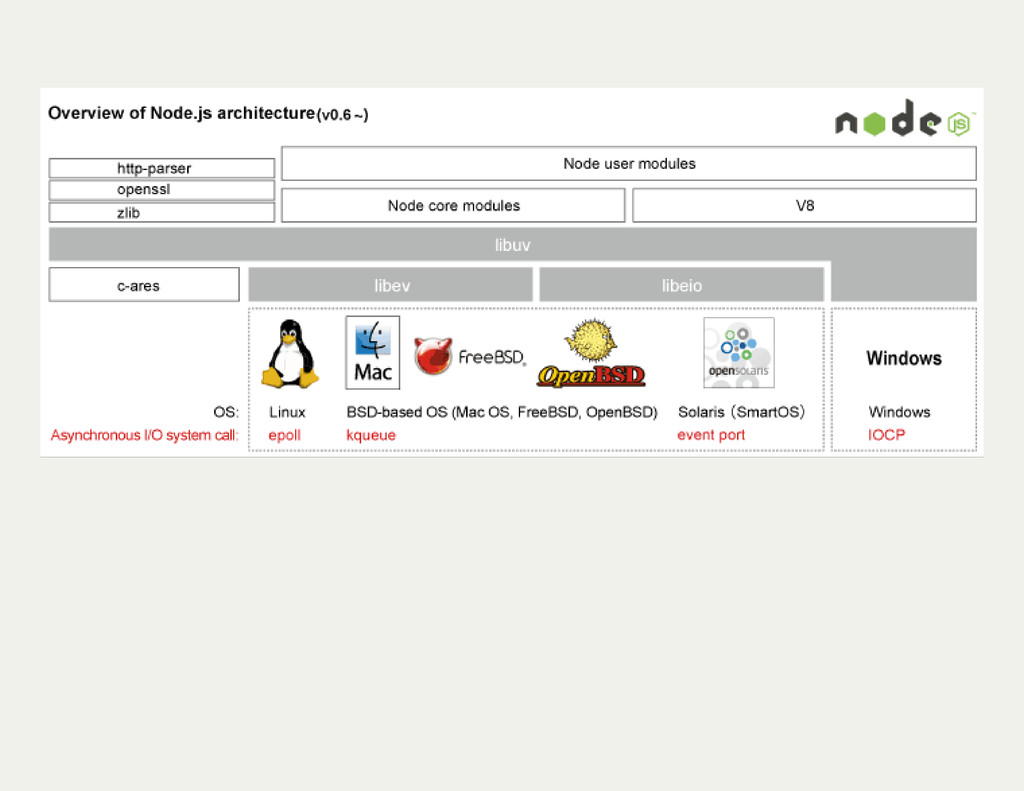The width and height of the screenshot is (1024, 791).
Task: Click the Node core modules box
Action: 453,205
